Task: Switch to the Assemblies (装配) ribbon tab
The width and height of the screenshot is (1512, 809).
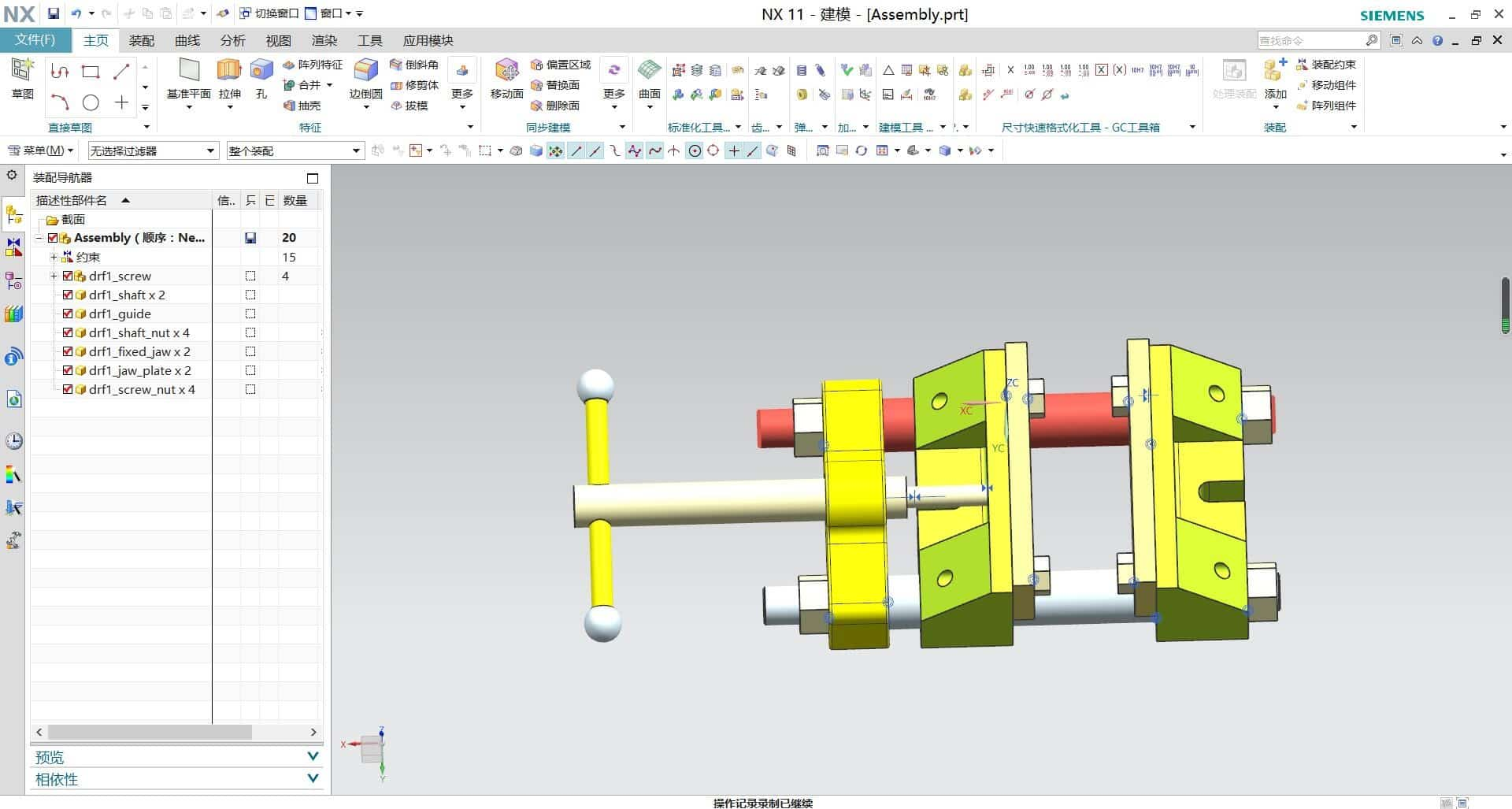Action: pos(142,40)
